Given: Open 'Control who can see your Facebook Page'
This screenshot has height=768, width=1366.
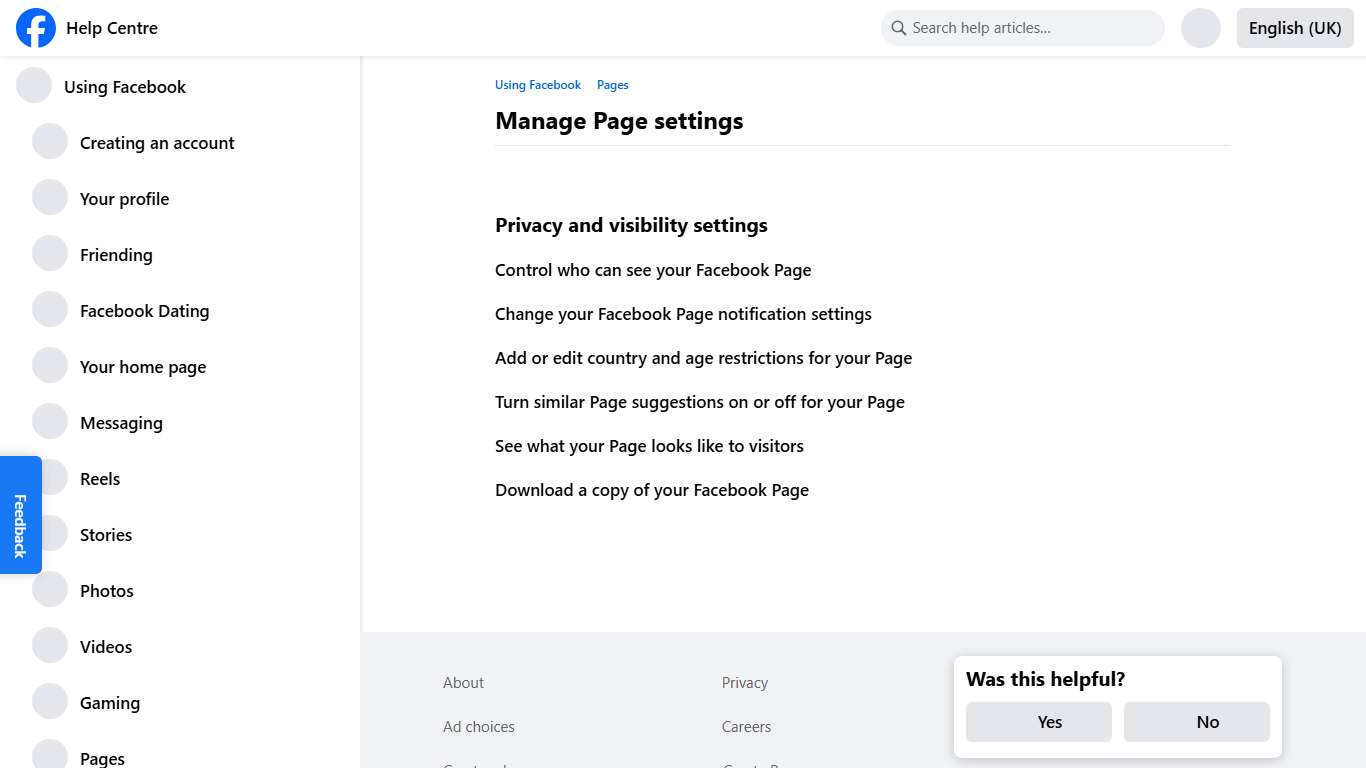Looking at the screenshot, I should tap(653, 269).
